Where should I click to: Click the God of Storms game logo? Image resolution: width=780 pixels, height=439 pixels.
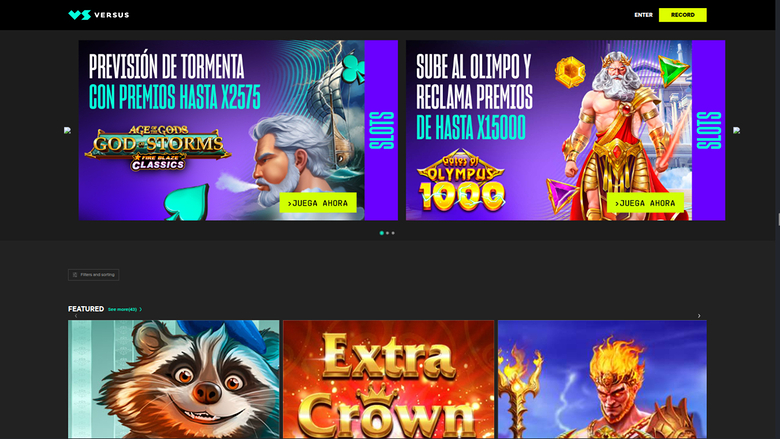[158, 148]
